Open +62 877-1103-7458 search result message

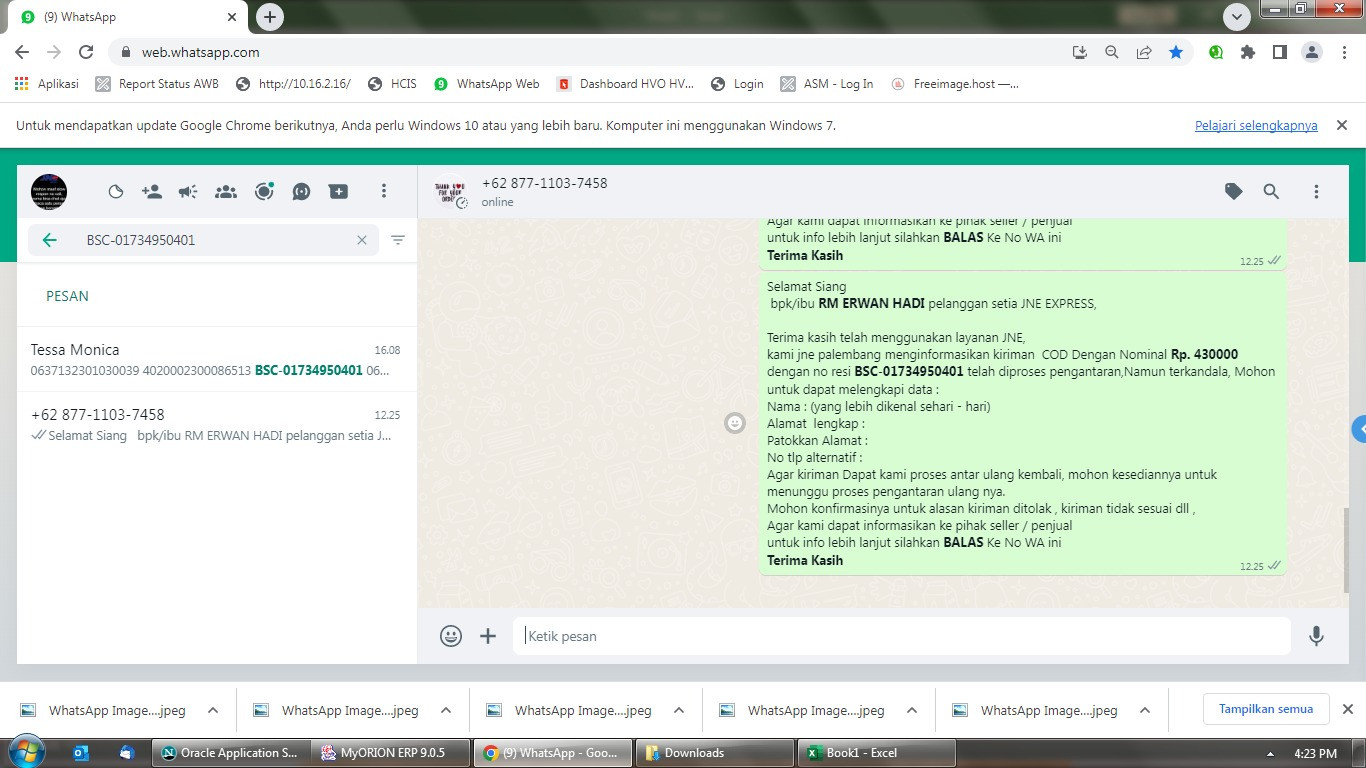[x=217, y=424]
